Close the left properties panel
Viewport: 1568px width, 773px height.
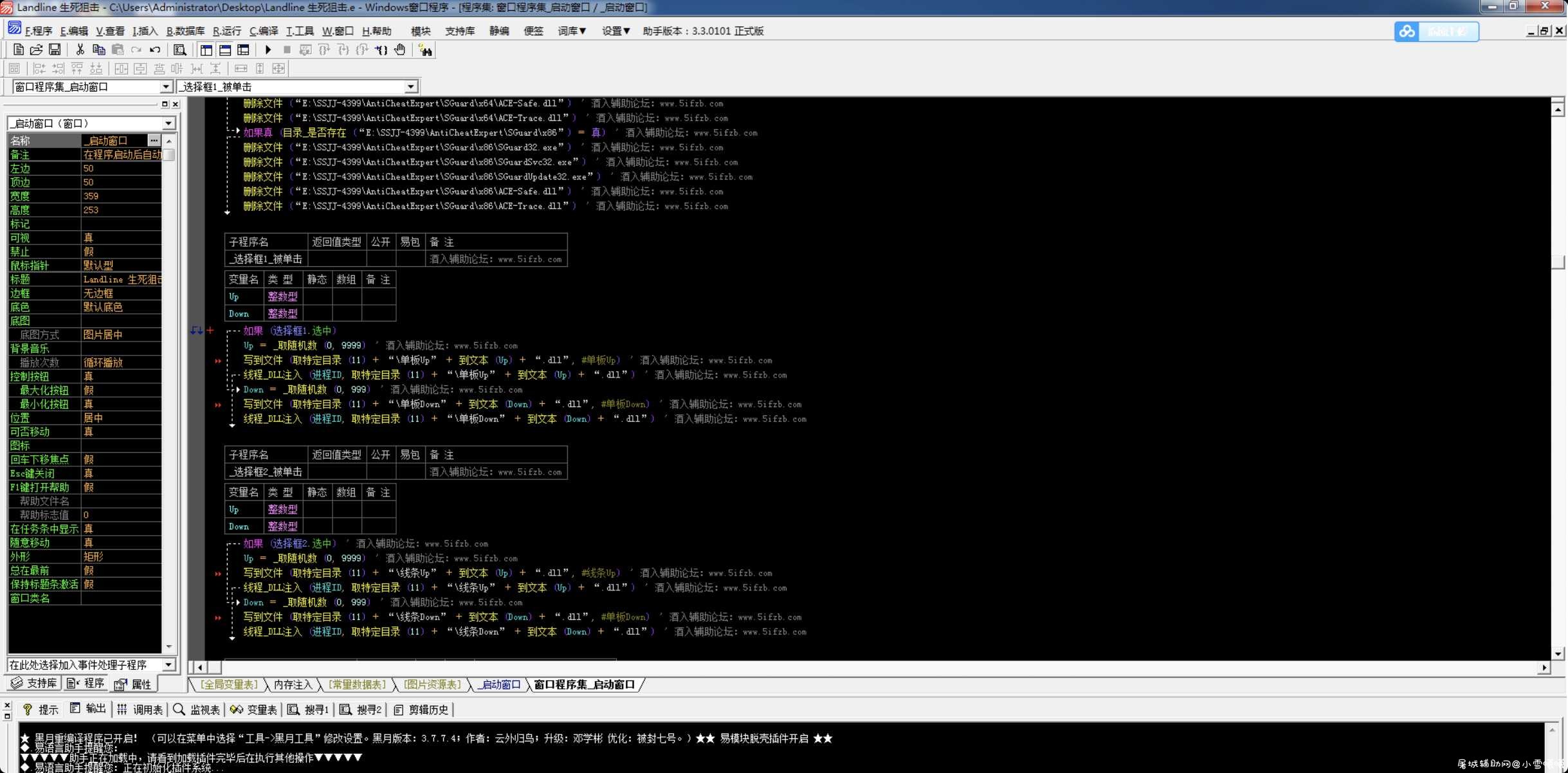176,104
